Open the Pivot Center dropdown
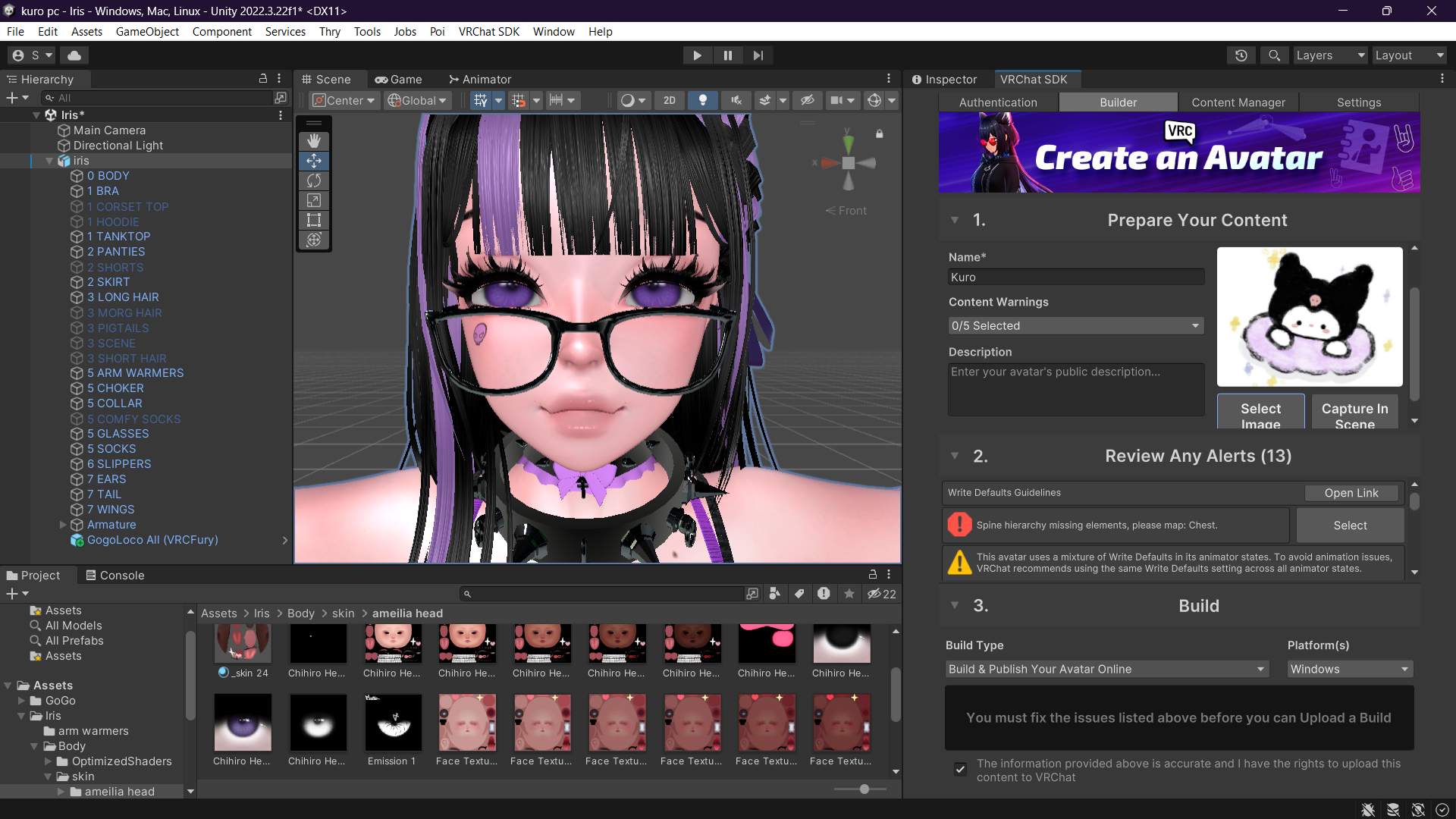Image resolution: width=1456 pixels, height=819 pixels. point(344,100)
